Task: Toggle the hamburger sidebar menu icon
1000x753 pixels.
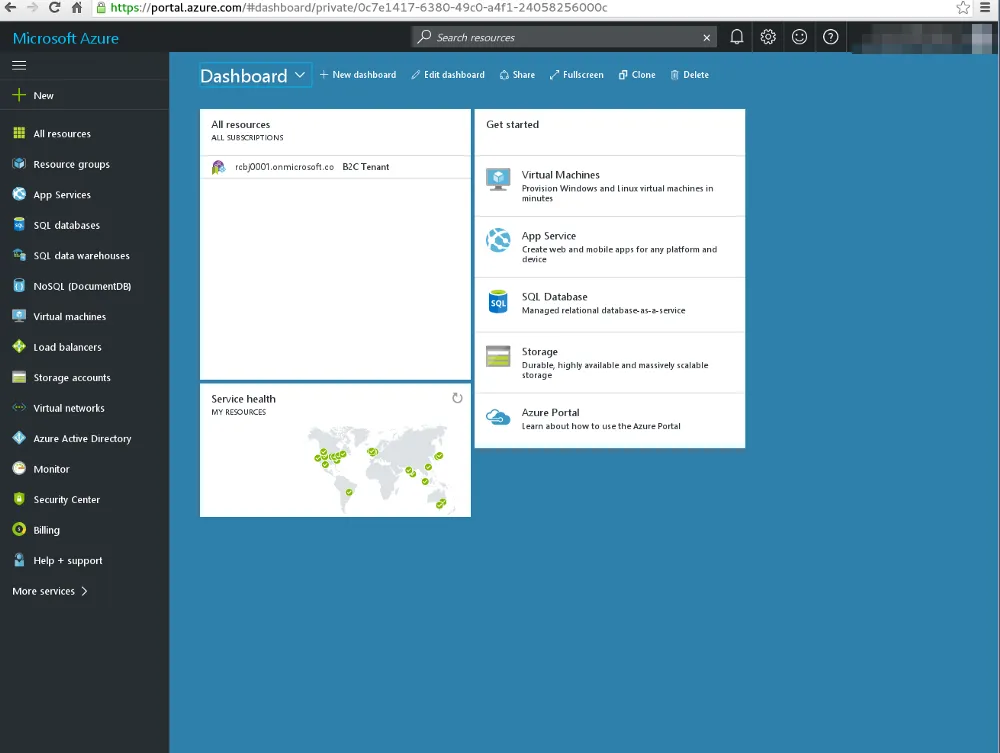Action: pyautogui.click(x=19, y=65)
